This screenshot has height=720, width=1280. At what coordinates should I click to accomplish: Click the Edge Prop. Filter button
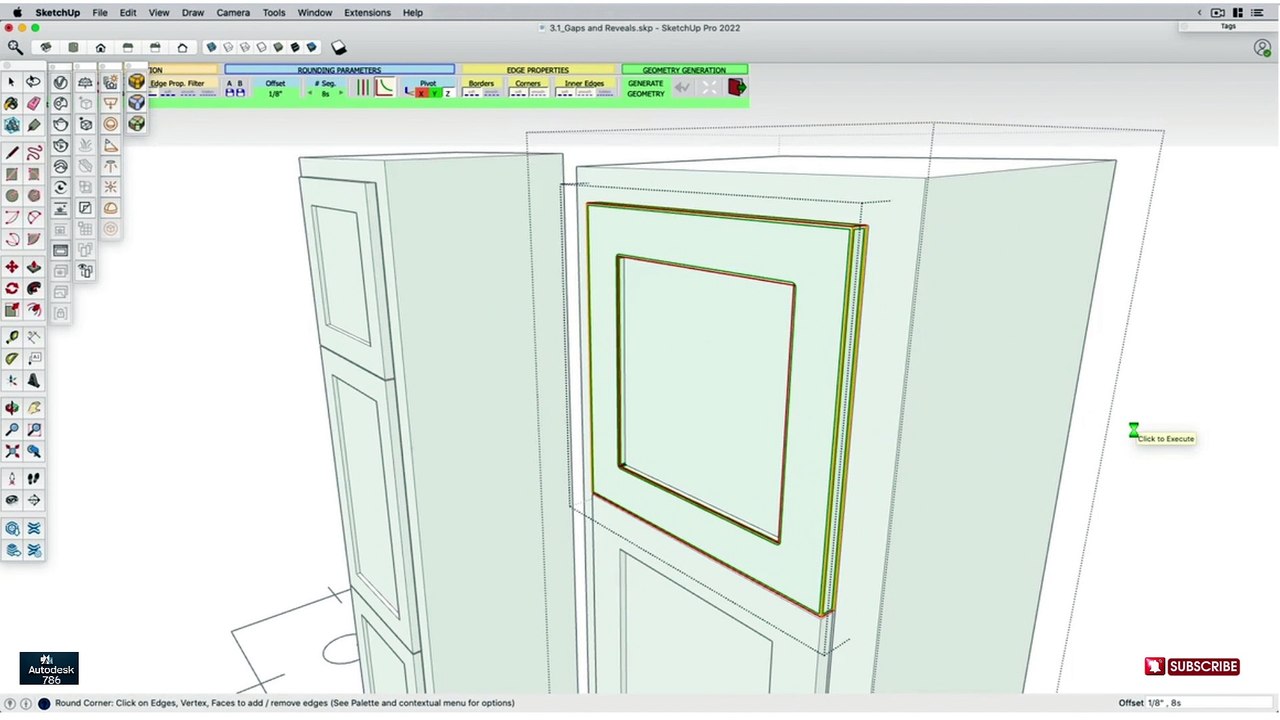coord(177,83)
